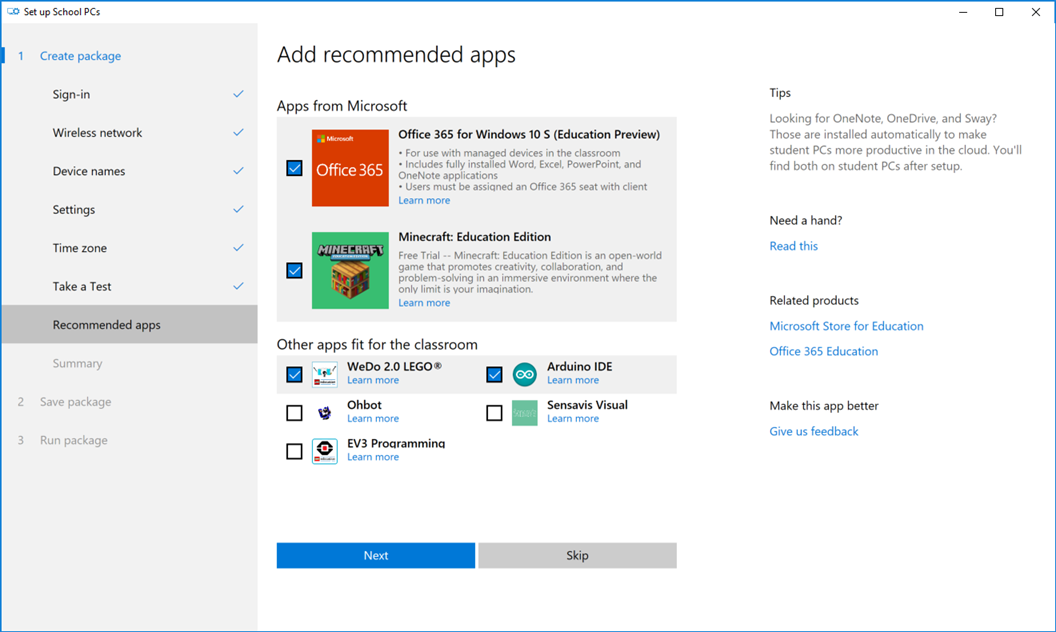Click the EV3 Programming app icon

coord(324,451)
